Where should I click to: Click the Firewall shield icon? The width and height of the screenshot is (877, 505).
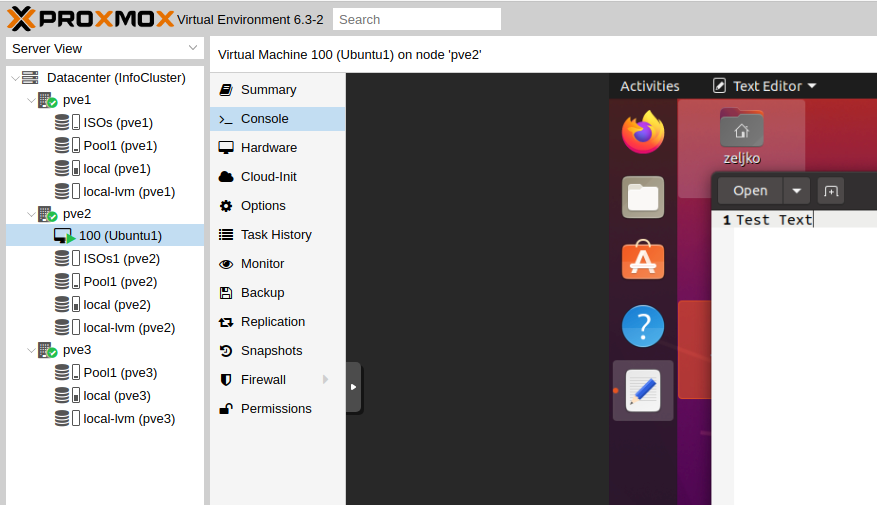click(226, 380)
